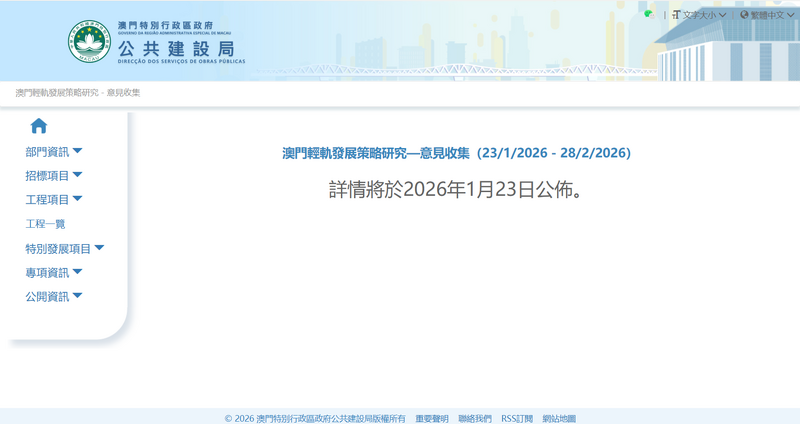Open the 網站地圖 footer link
The height and width of the screenshot is (424, 800).
[559, 418]
